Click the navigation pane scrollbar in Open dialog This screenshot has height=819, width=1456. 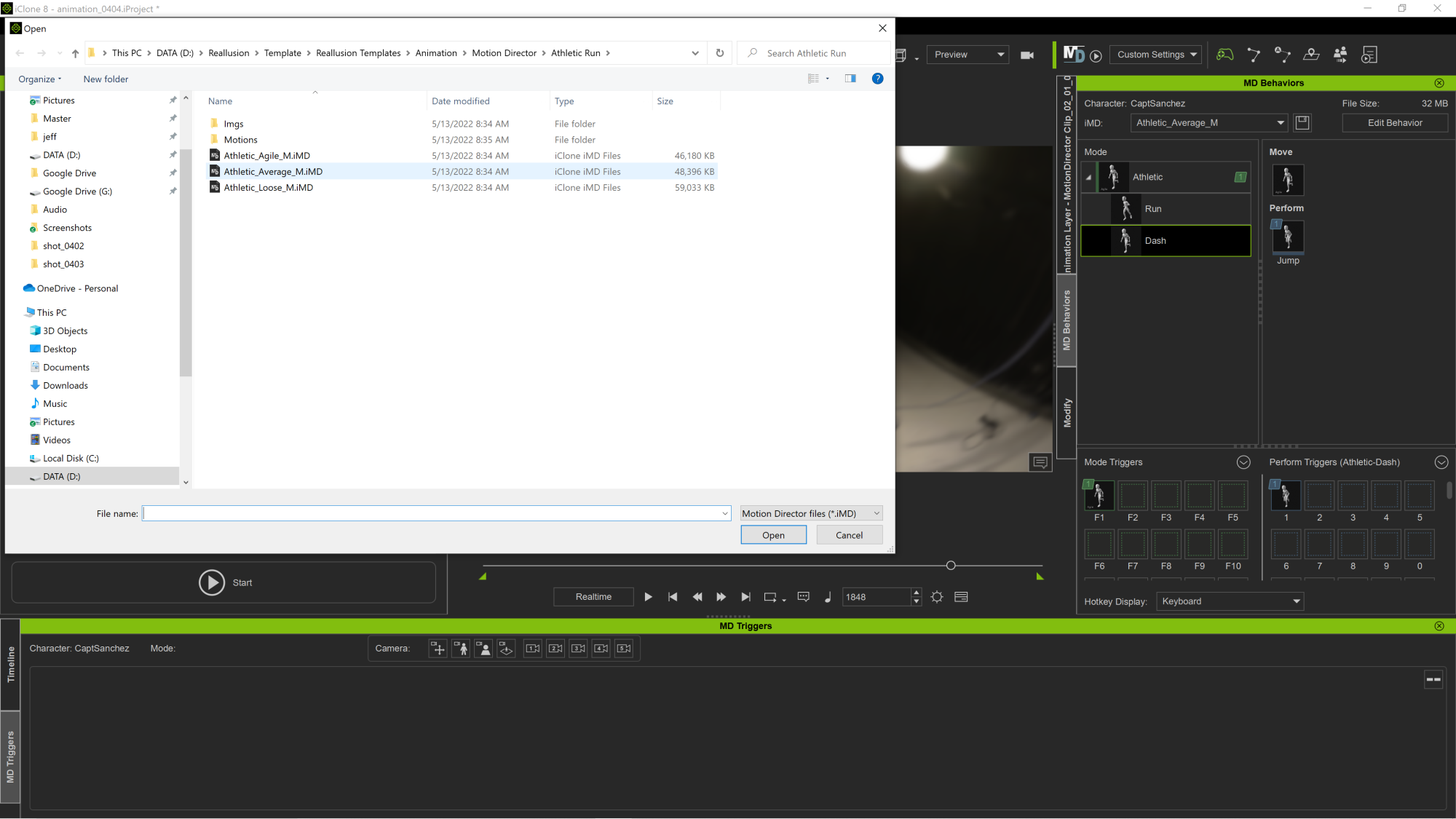click(186, 262)
